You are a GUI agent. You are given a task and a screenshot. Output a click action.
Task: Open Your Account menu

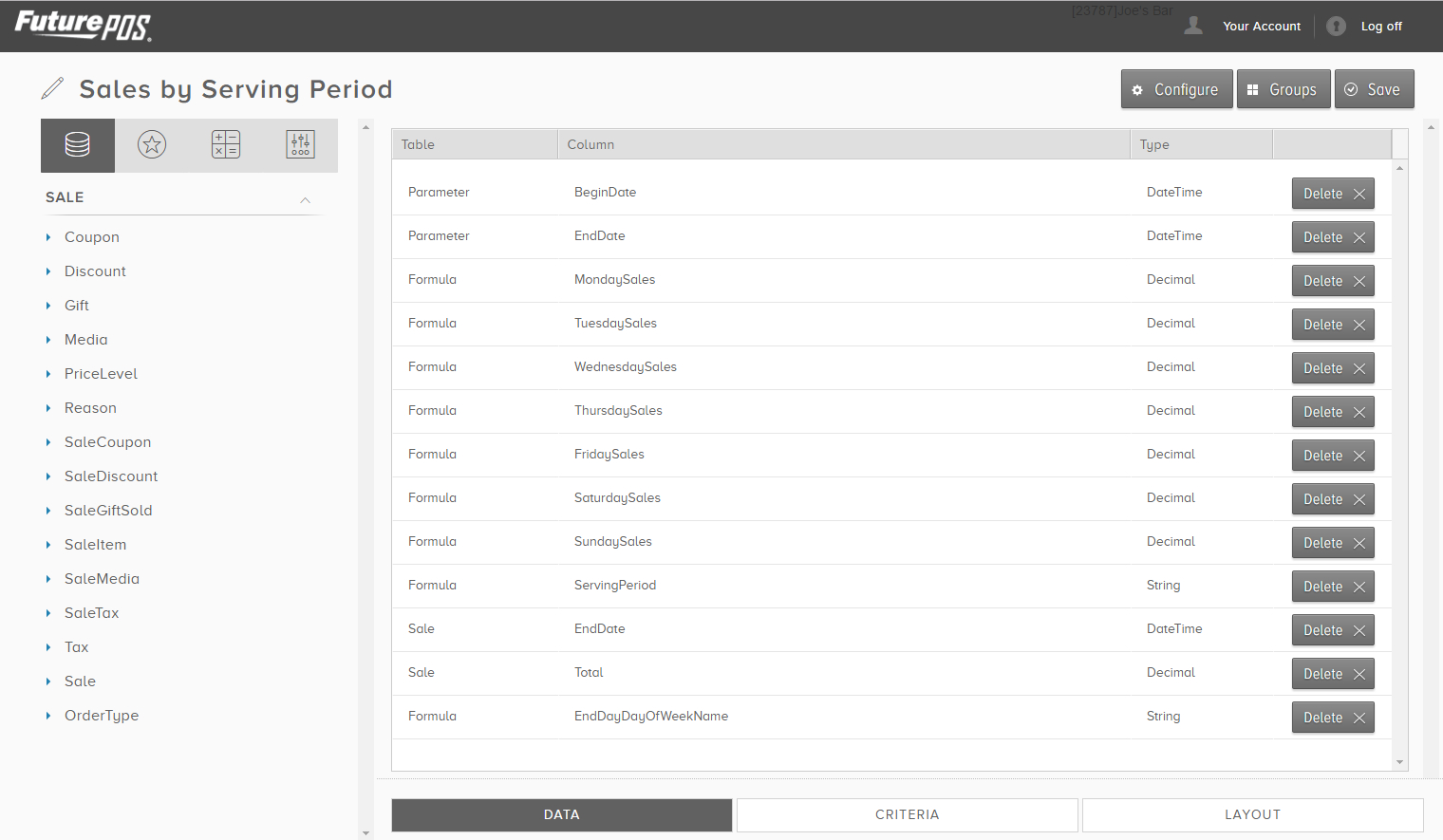[x=1262, y=26]
